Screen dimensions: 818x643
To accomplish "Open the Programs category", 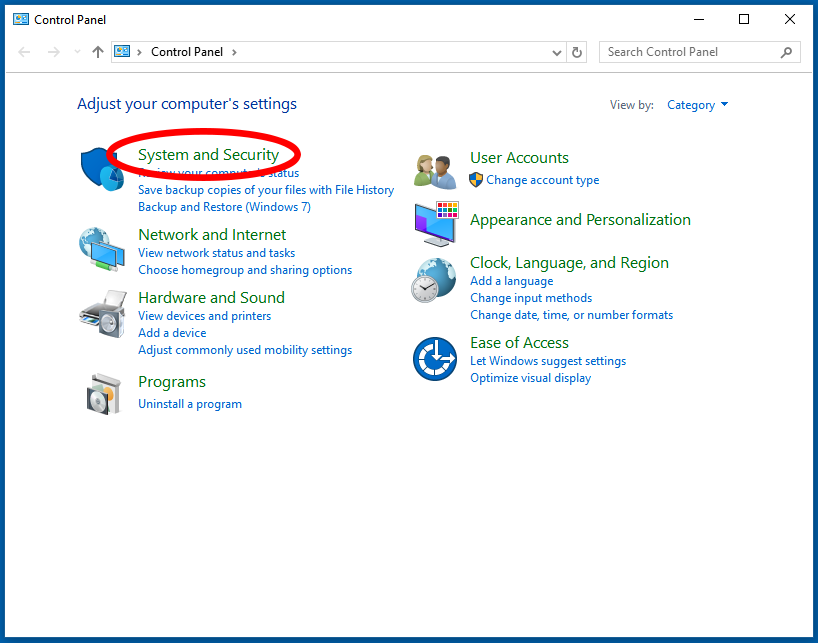I will 172,382.
